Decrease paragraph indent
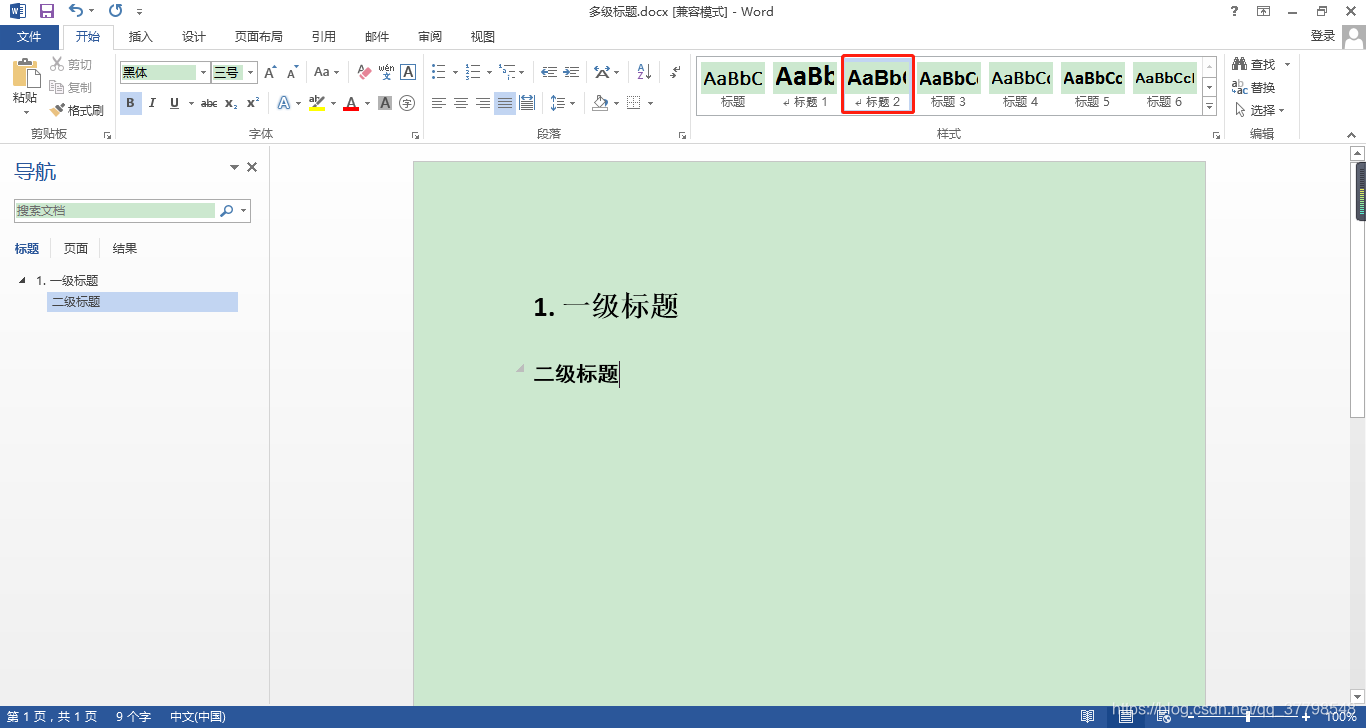1366x728 pixels. pyautogui.click(x=549, y=72)
